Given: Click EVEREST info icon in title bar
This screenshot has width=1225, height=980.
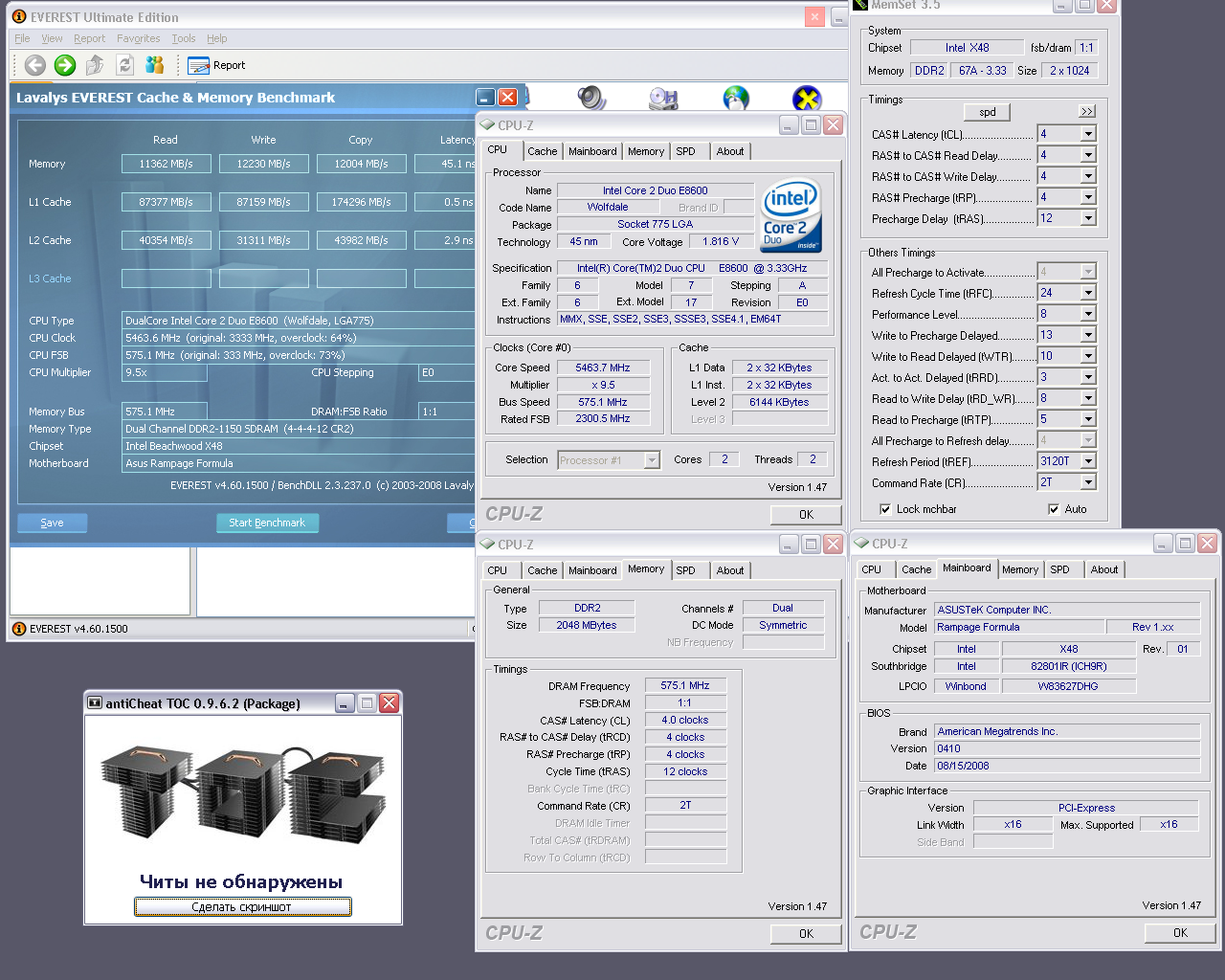Looking at the screenshot, I should point(19,17).
